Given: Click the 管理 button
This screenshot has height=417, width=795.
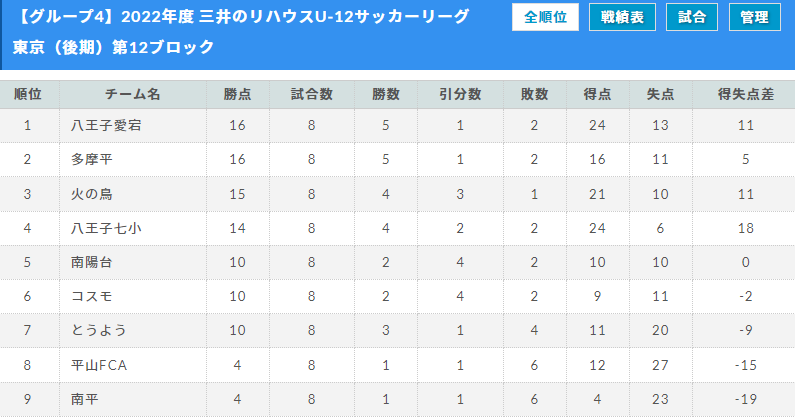Looking at the screenshot, I should click(755, 18).
